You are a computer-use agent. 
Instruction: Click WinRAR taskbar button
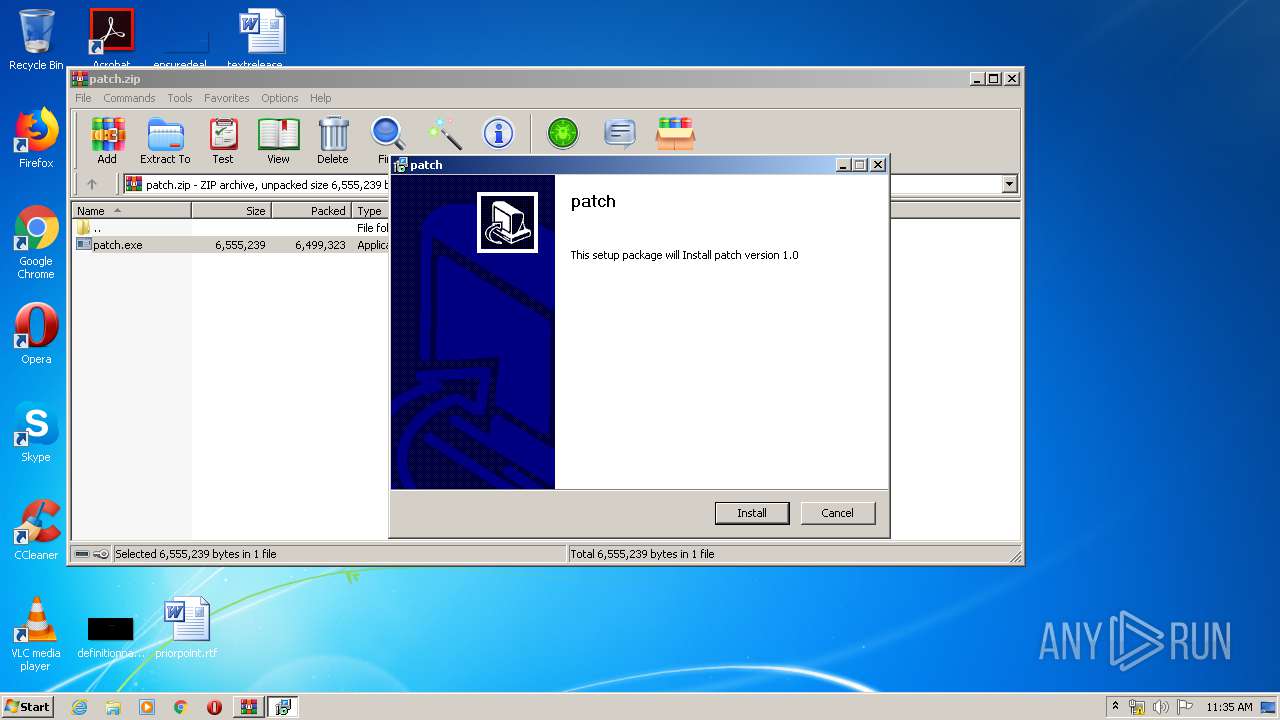[248, 707]
